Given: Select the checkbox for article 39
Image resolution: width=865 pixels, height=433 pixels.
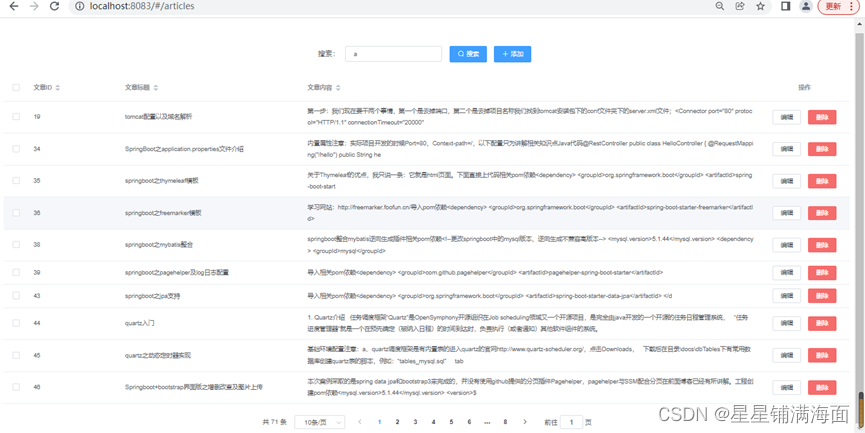Looking at the screenshot, I should (x=16, y=272).
